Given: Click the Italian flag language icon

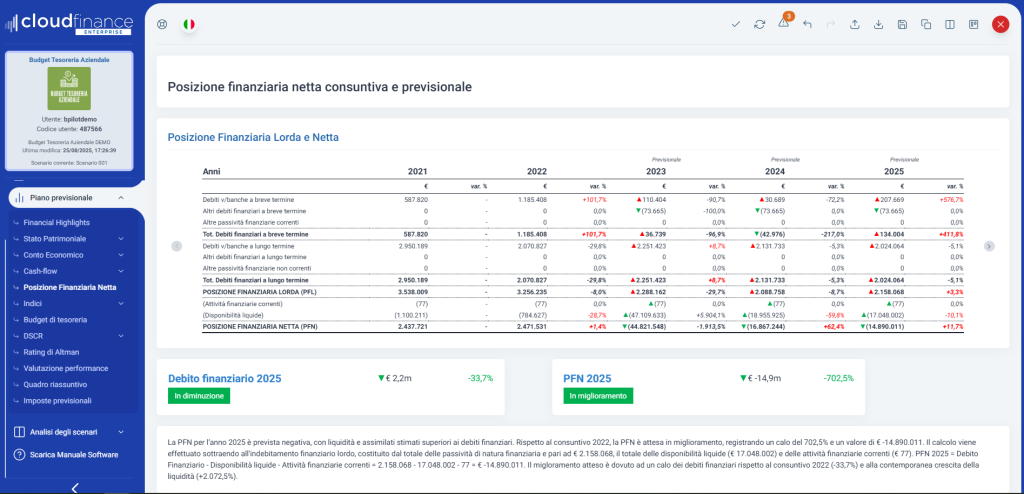Looking at the screenshot, I should click(x=189, y=24).
